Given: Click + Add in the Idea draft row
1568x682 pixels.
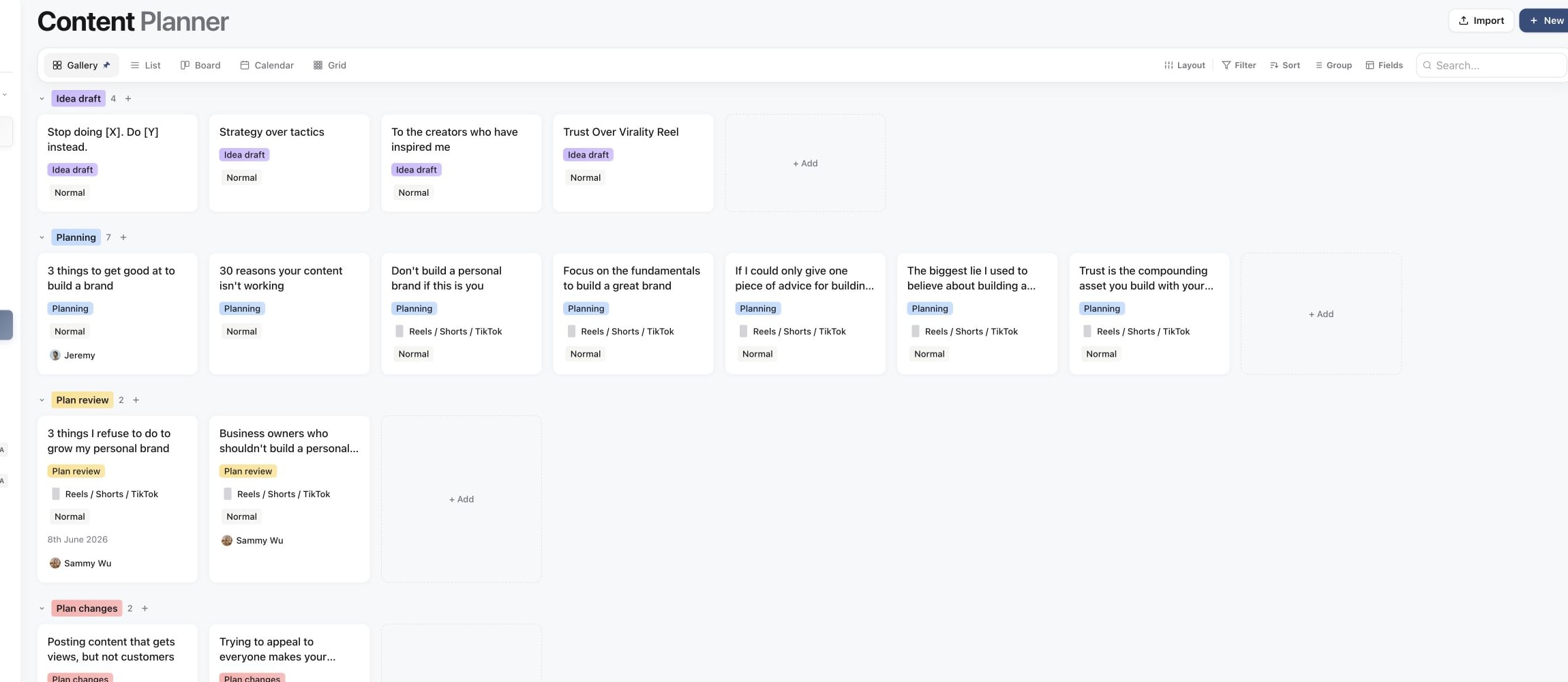Looking at the screenshot, I should point(805,163).
